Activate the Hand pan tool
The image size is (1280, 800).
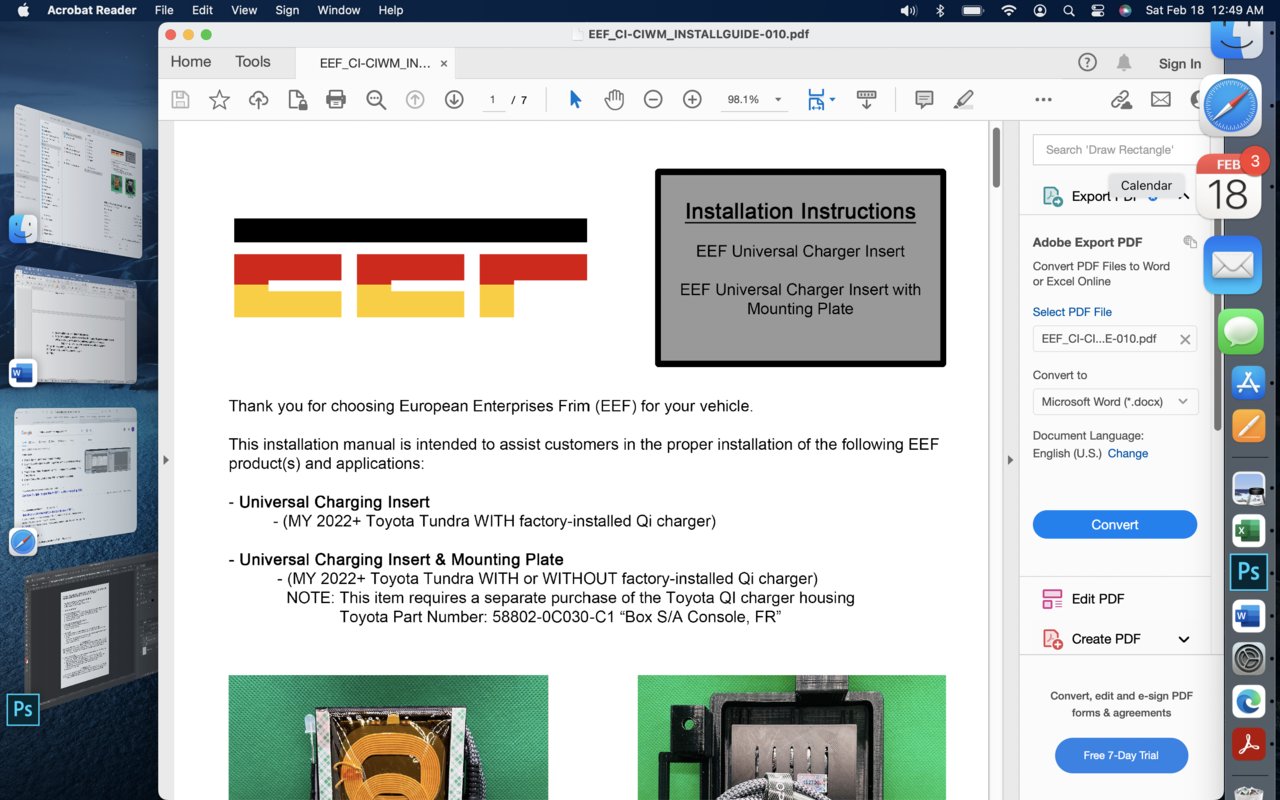(x=614, y=99)
